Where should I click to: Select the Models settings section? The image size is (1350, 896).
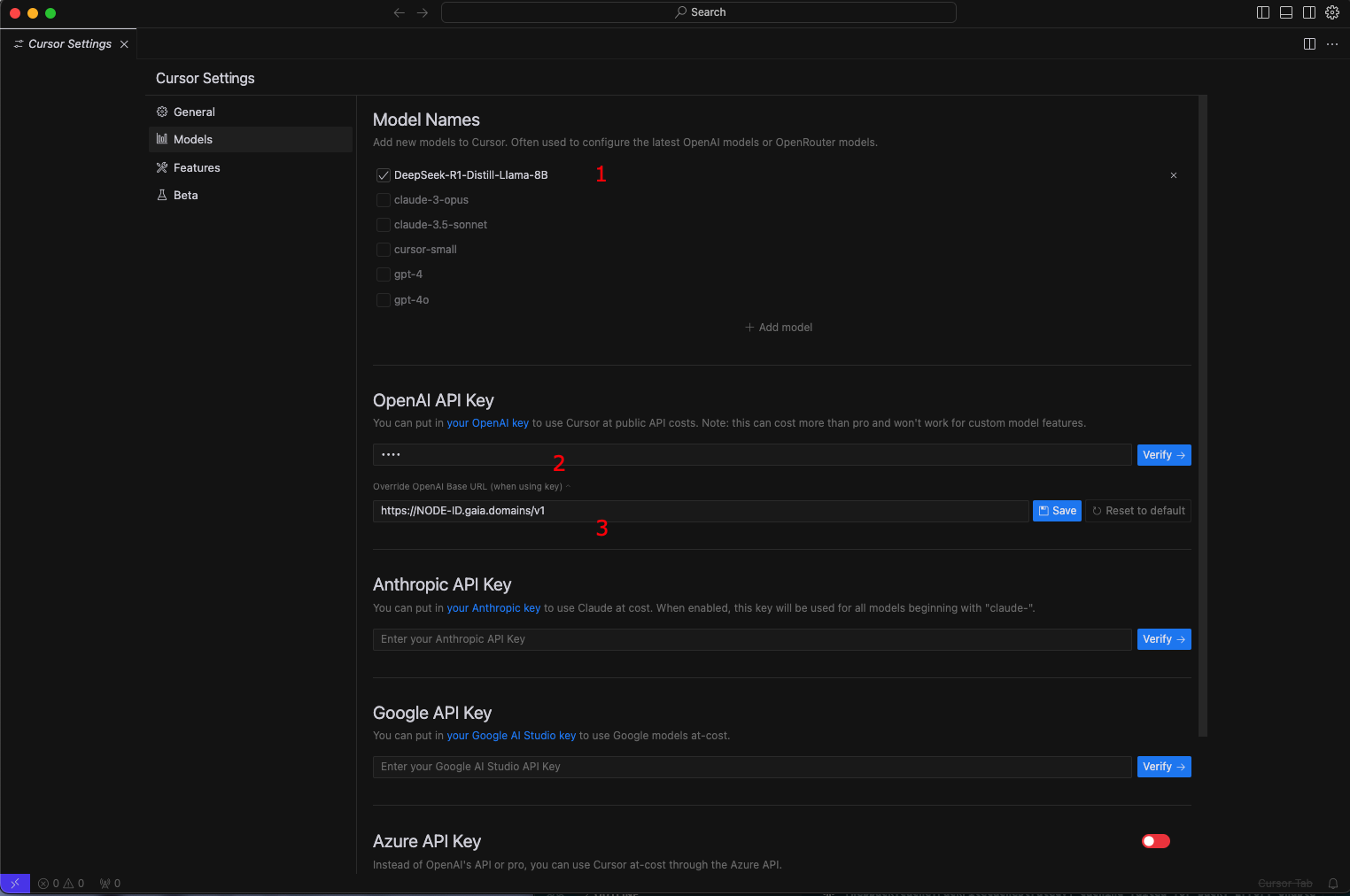point(251,139)
